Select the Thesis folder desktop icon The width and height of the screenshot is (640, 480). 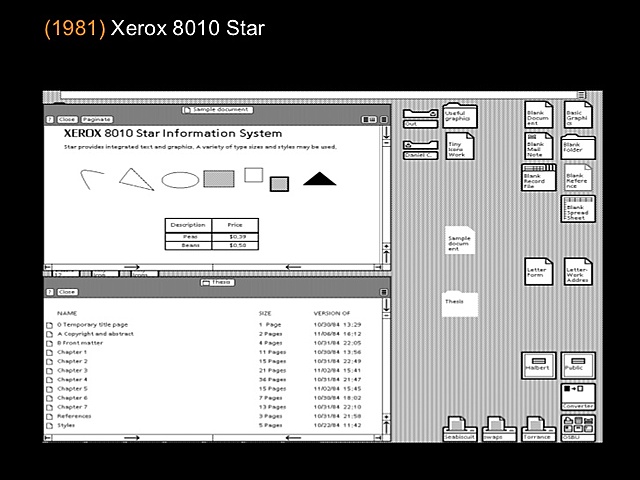(460, 304)
